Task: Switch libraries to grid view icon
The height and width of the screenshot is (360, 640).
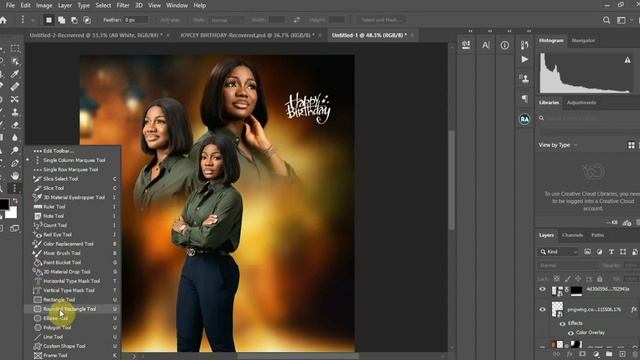Action: tap(631, 145)
